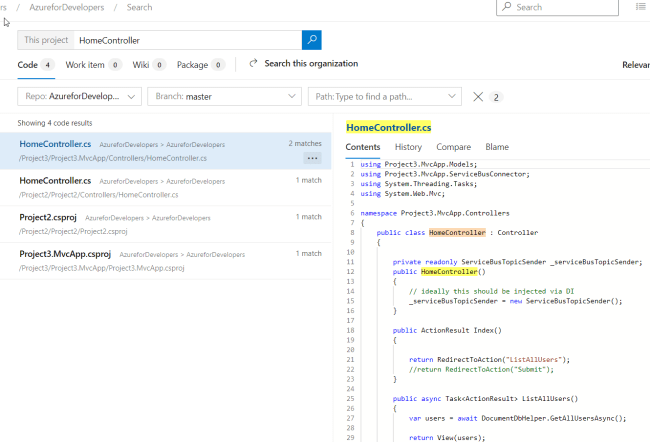Open the Project3.MvcApp.csproj search result
The width and height of the screenshot is (650, 442).
pyautogui.click(x=66, y=254)
